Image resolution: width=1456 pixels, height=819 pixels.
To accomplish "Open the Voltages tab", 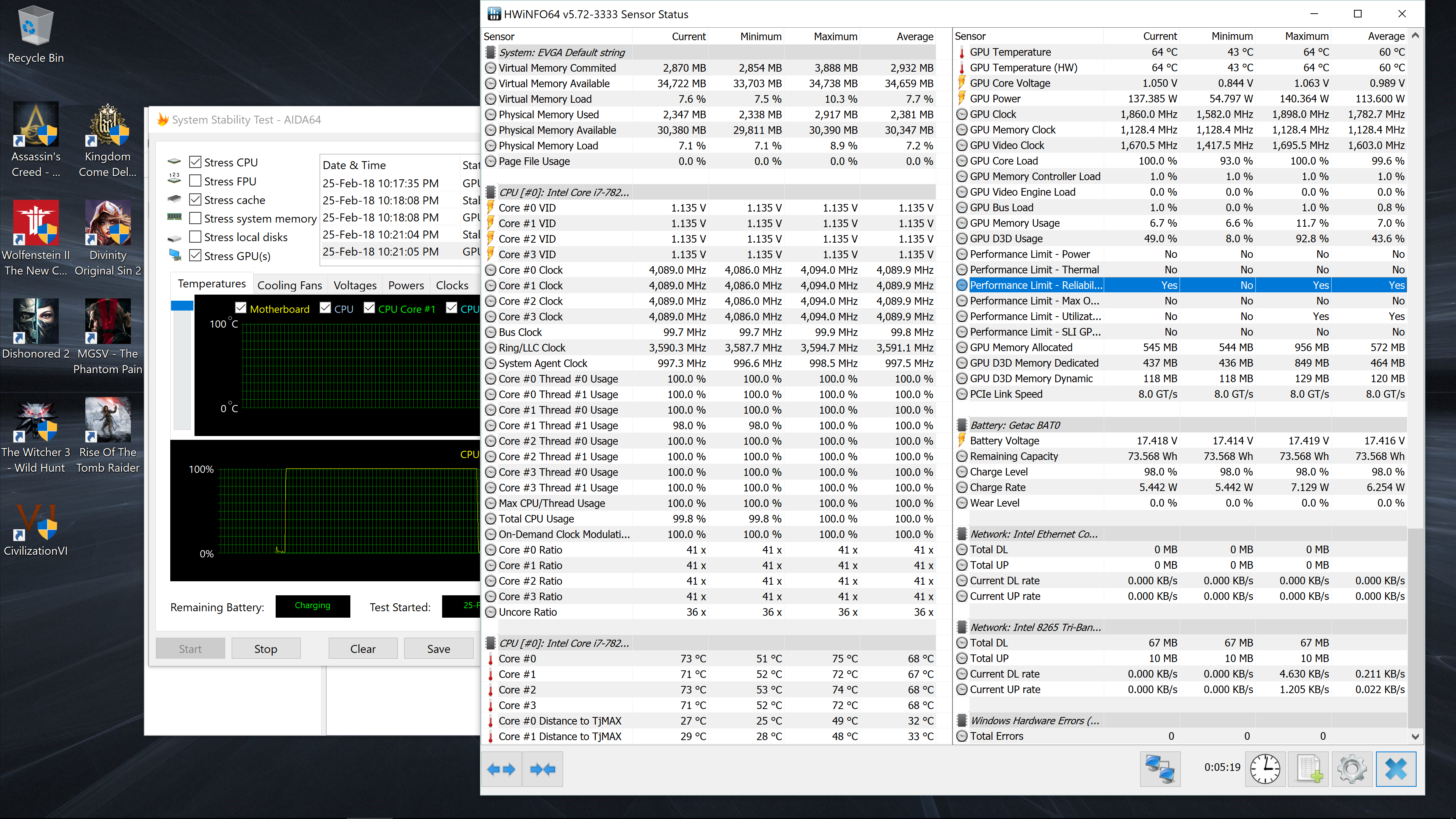I will [355, 285].
